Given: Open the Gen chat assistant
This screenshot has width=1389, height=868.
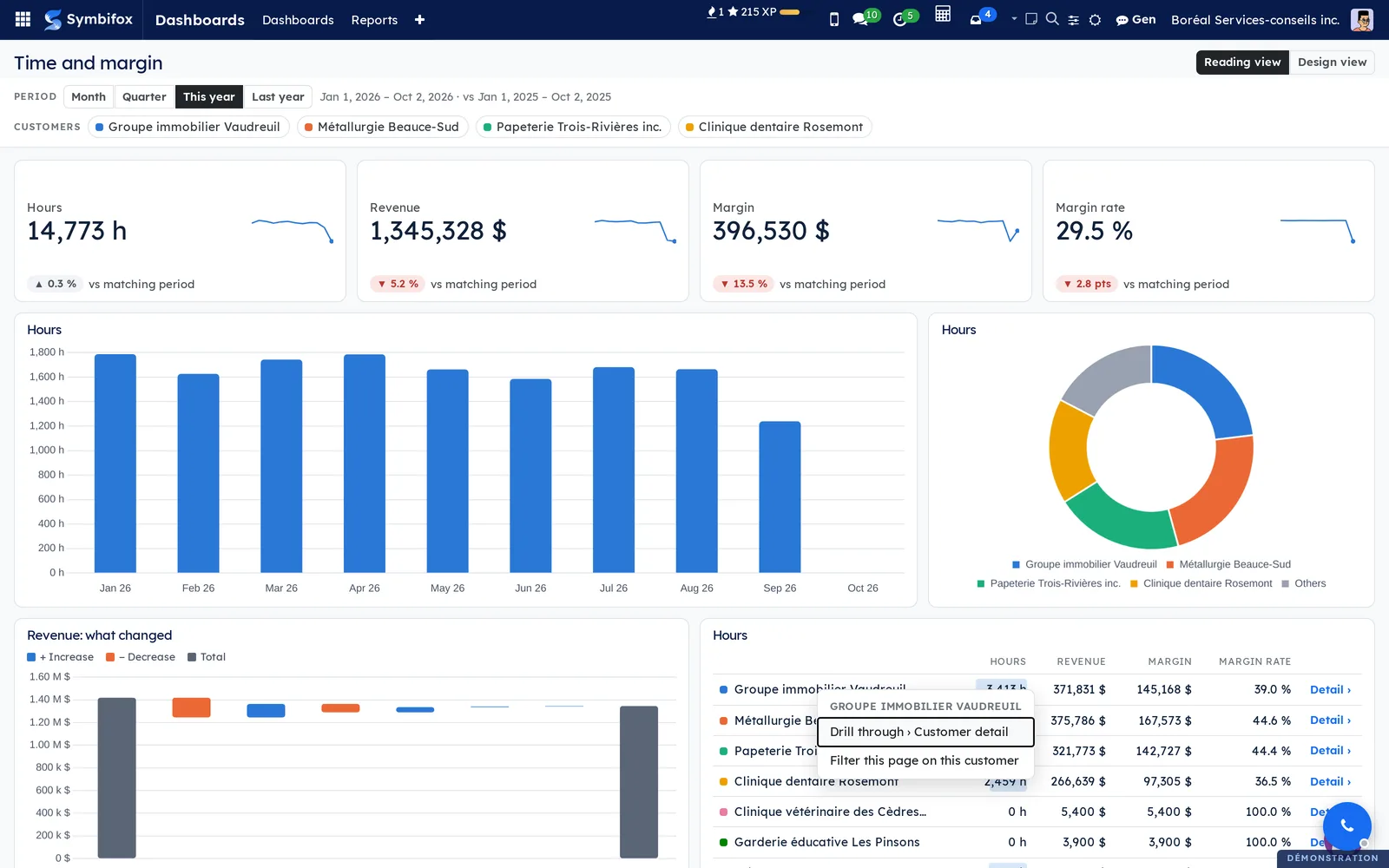Looking at the screenshot, I should coord(1136,19).
